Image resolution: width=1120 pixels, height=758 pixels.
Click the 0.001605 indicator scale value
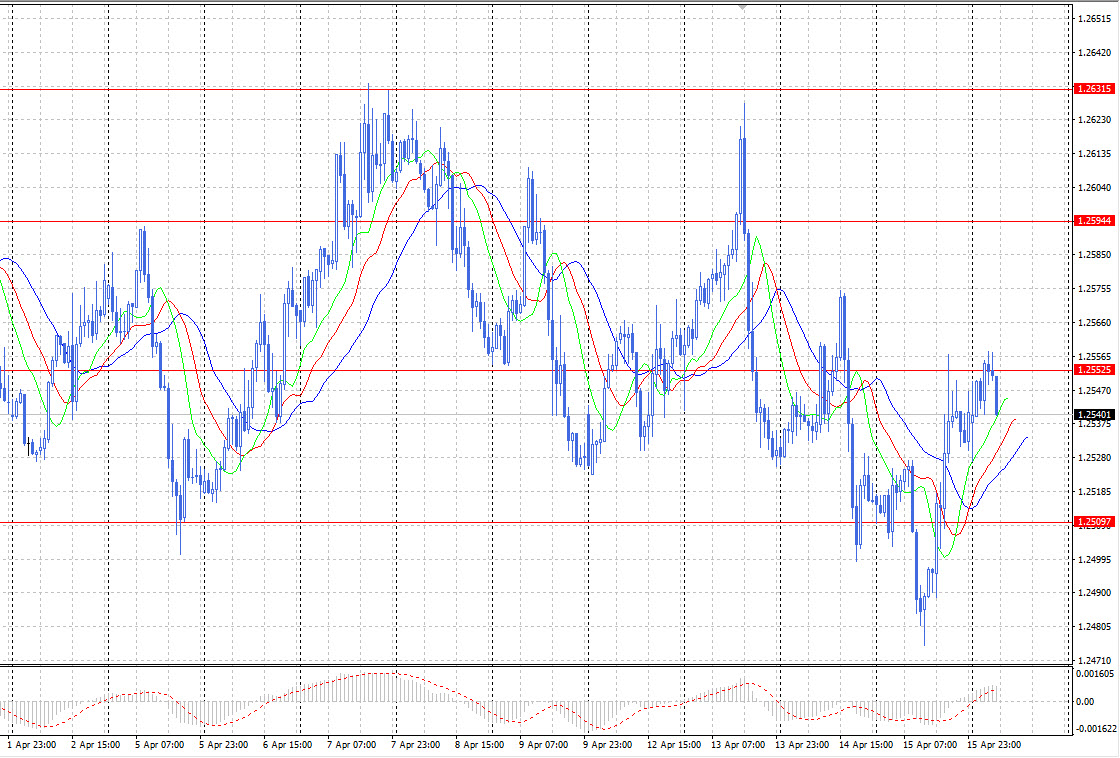pos(1095,674)
